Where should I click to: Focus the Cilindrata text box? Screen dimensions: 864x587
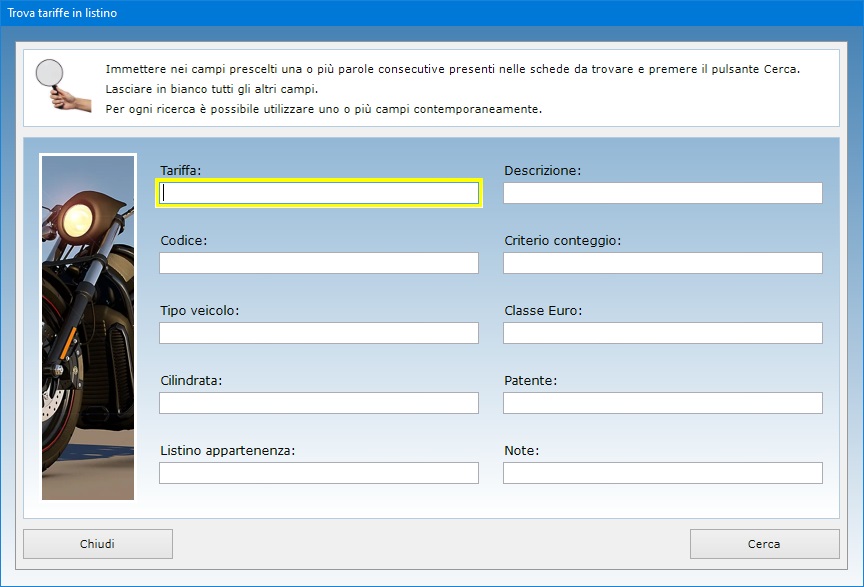(319, 403)
